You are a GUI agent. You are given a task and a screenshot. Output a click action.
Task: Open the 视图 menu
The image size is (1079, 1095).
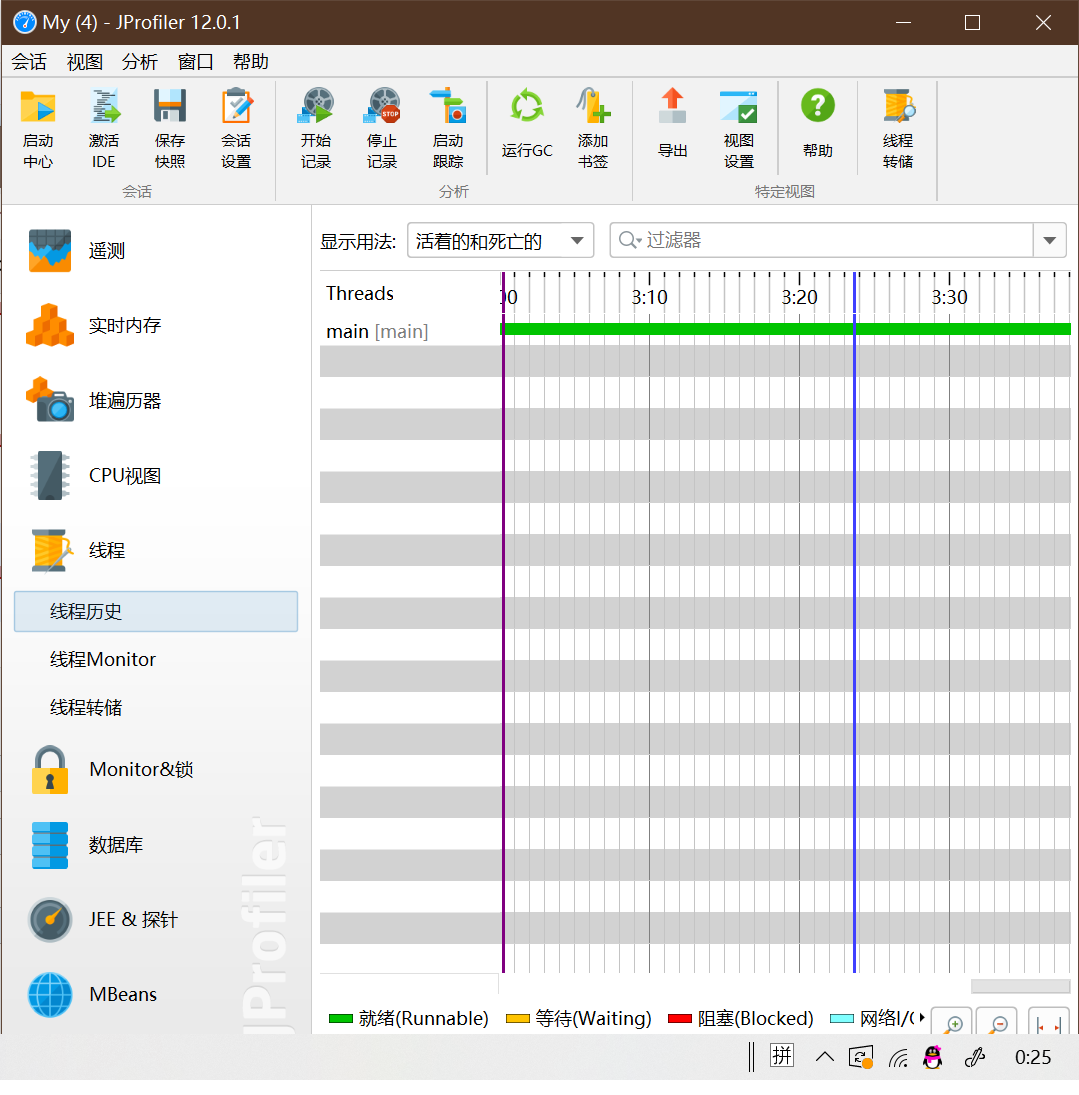point(85,62)
